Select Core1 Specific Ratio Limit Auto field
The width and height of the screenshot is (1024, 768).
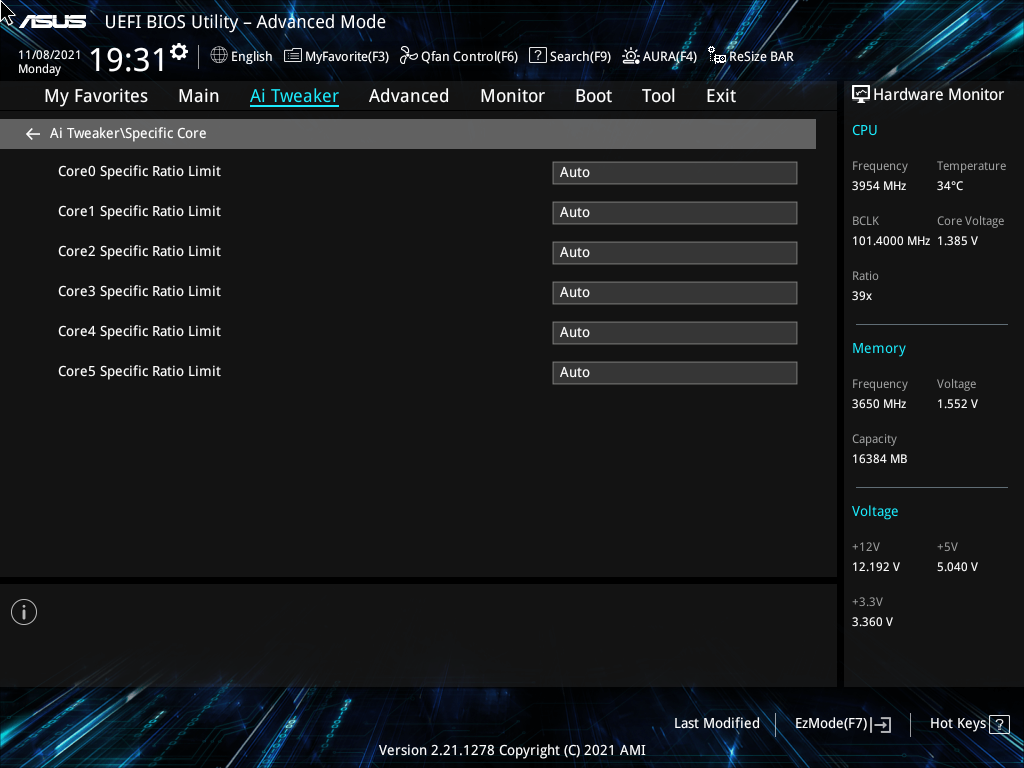click(x=675, y=213)
